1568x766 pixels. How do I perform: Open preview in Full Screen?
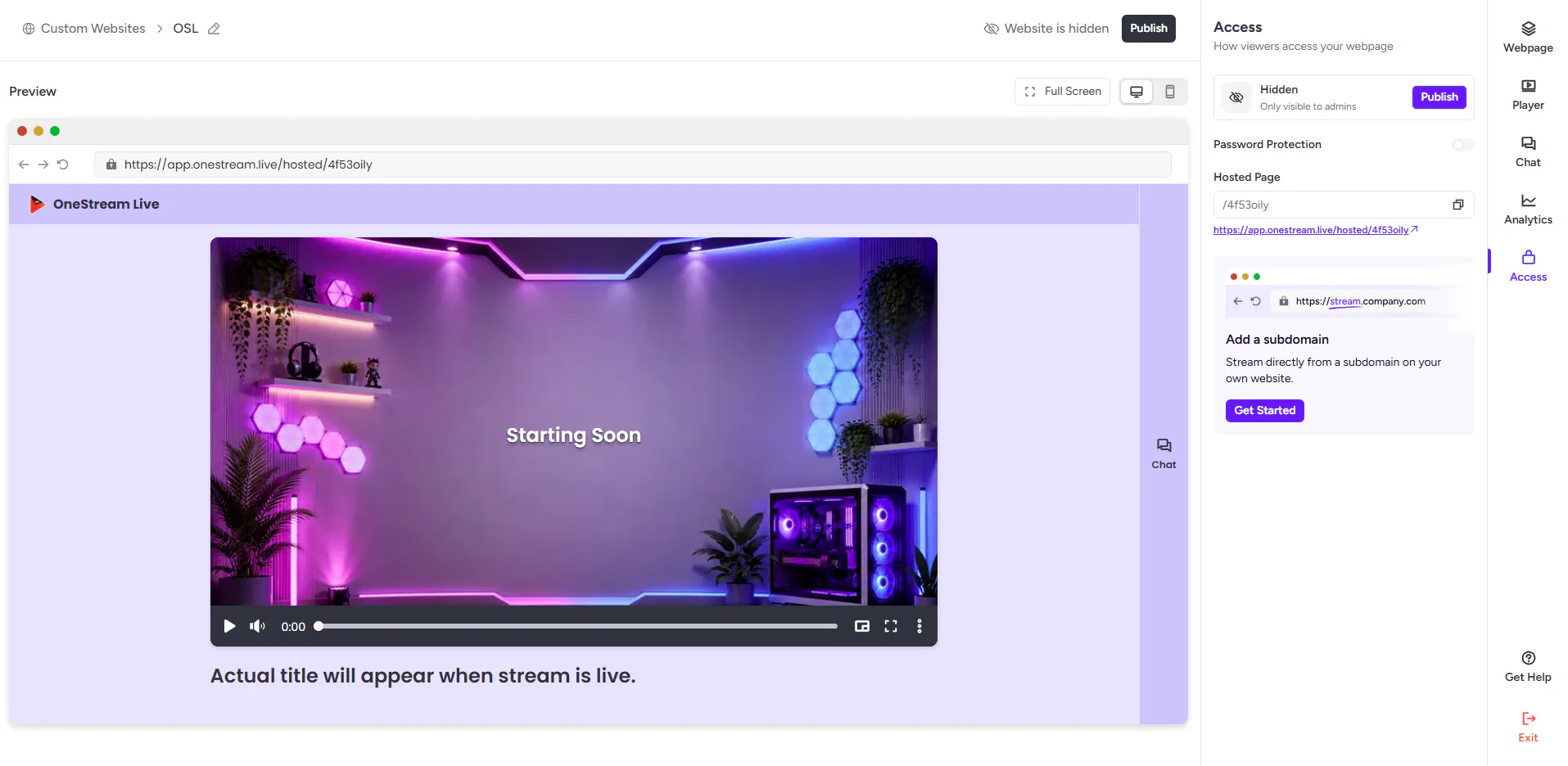coord(1062,92)
